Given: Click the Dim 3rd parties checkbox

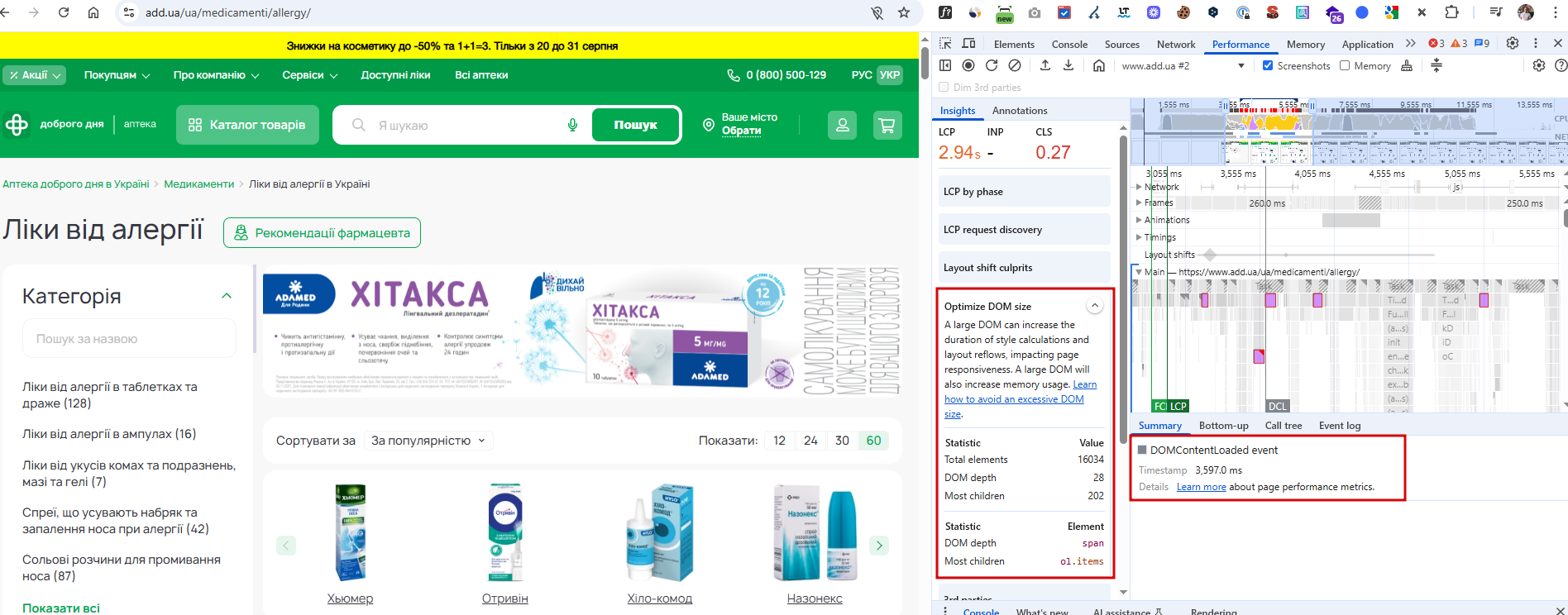Looking at the screenshot, I should coord(944,87).
